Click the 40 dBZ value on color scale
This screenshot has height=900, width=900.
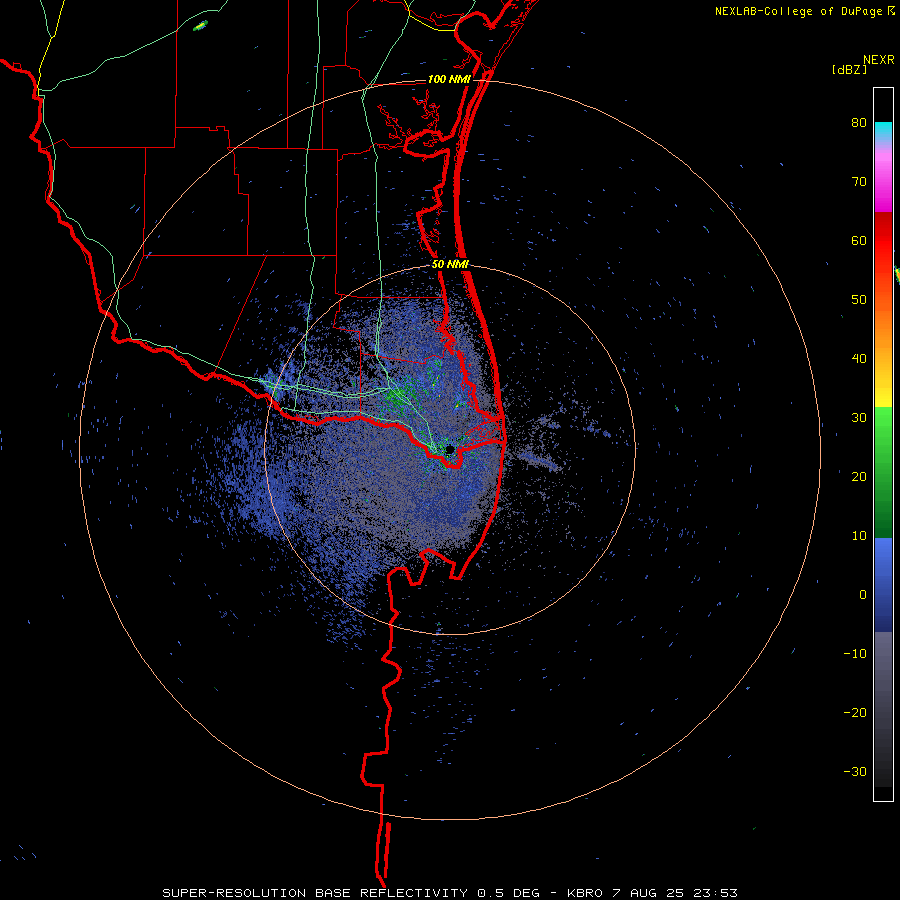click(x=859, y=358)
